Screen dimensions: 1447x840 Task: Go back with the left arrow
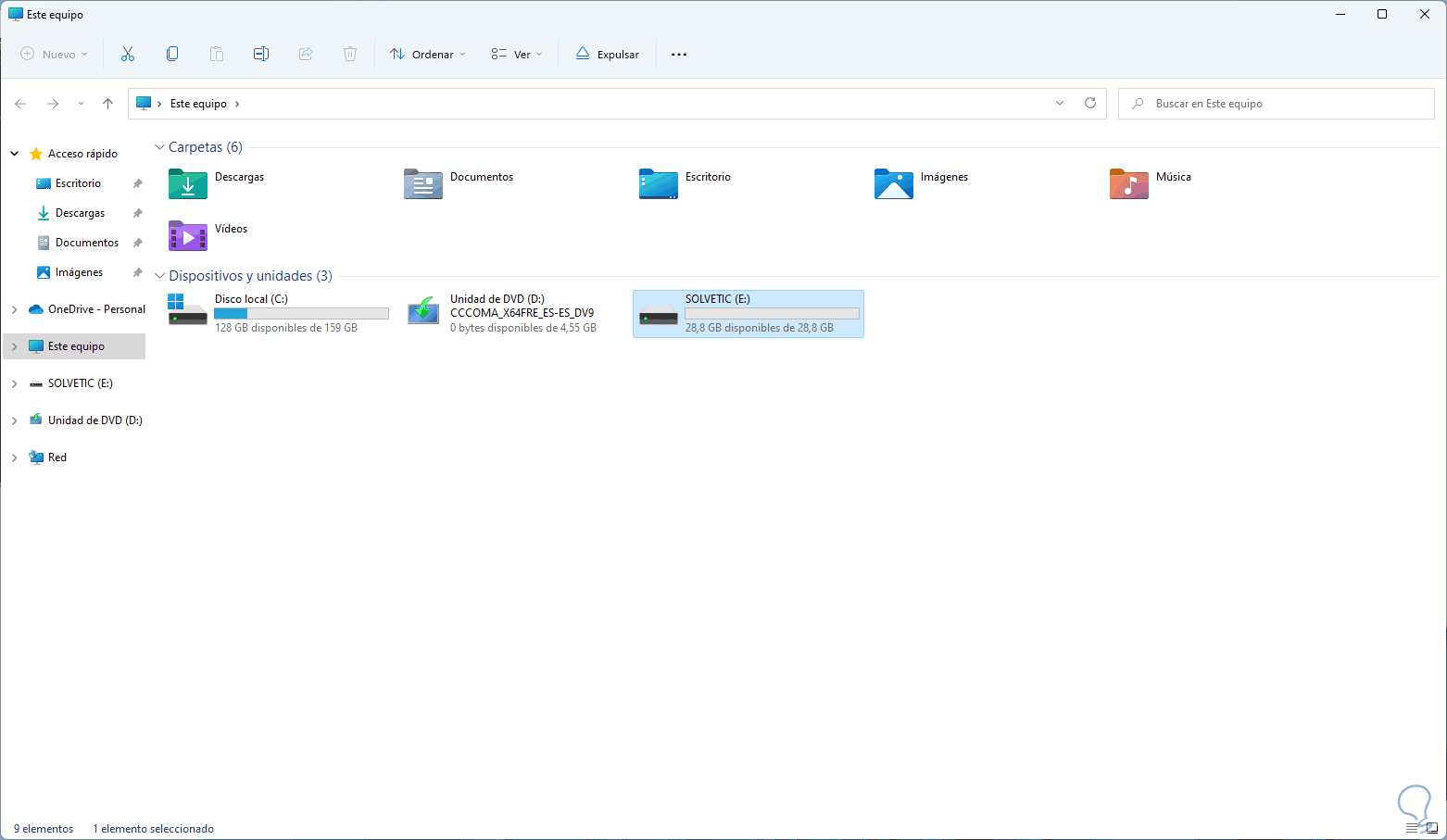click(20, 104)
